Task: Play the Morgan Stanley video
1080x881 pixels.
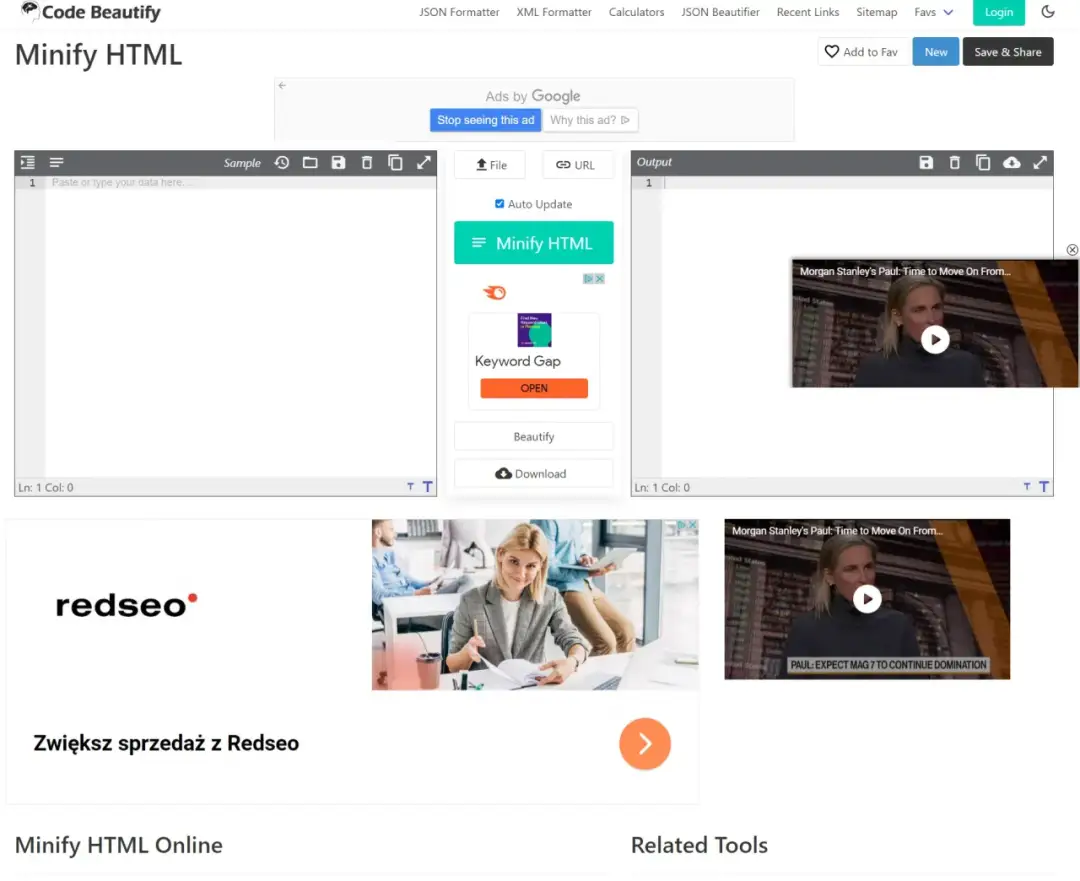Action: pos(935,339)
